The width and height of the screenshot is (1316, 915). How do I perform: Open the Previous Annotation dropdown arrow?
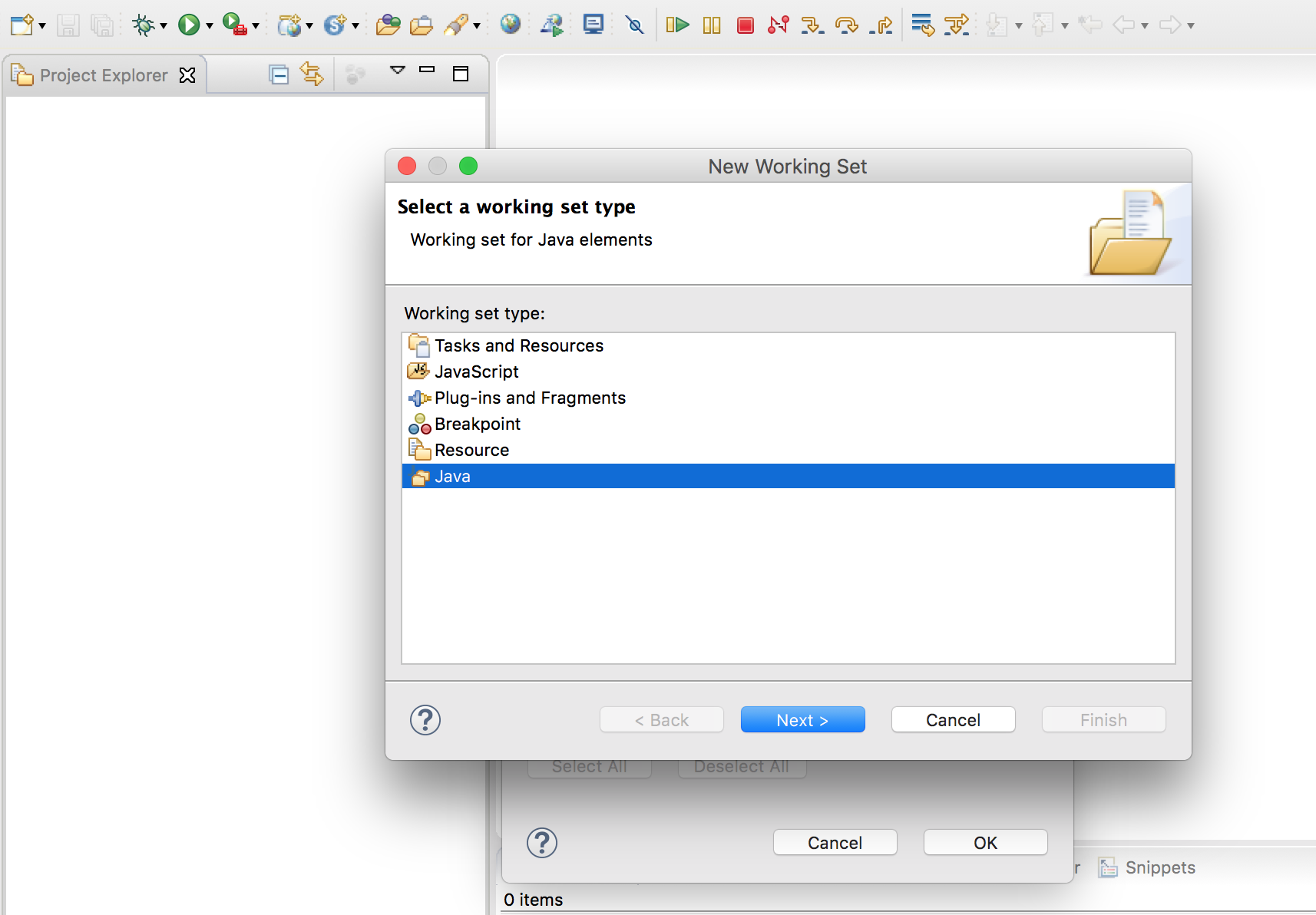point(1065,26)
